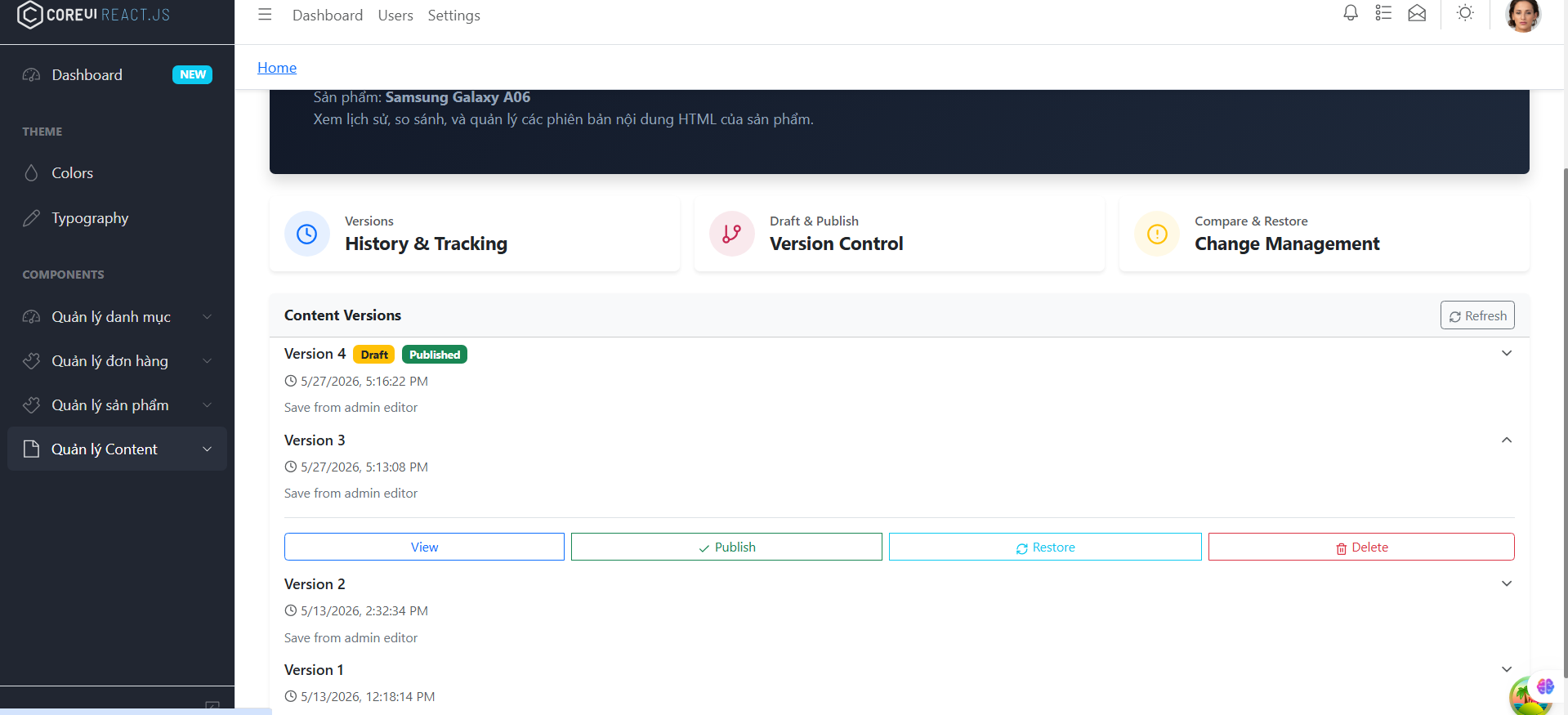This screenshot has height=715, width=1568.
Task: Open Dashboard in the top navigation
Action: click(x=328, y=16)
